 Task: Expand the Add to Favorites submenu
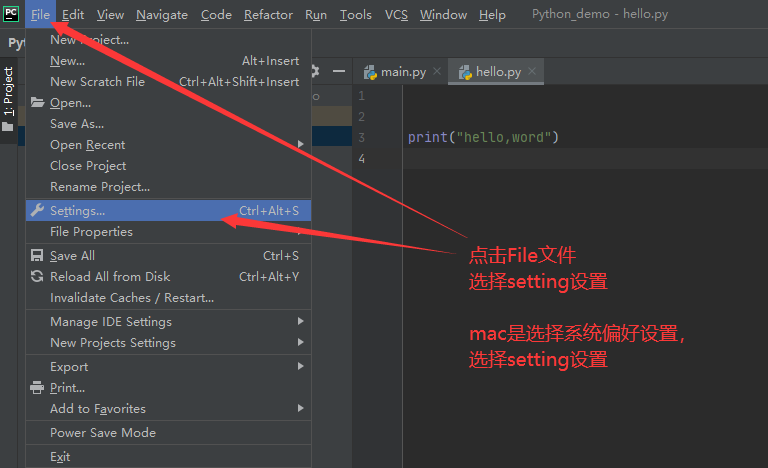301,408
